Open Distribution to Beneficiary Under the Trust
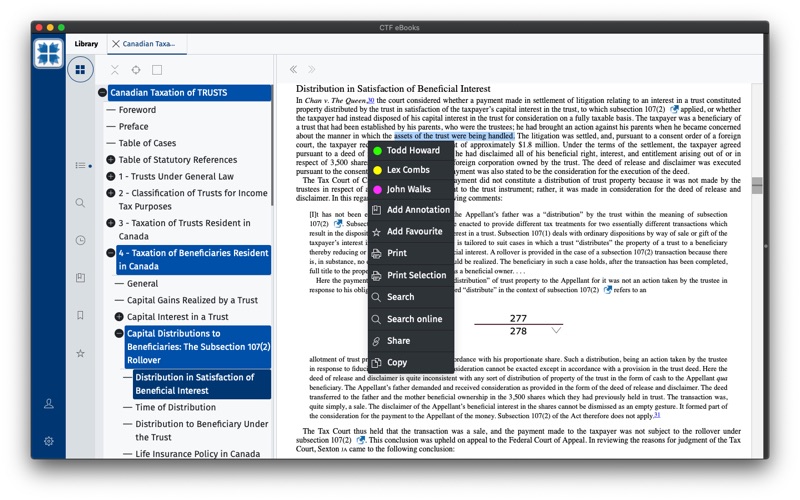The width and height of the screenshot is (800, 500). [202, 431]
